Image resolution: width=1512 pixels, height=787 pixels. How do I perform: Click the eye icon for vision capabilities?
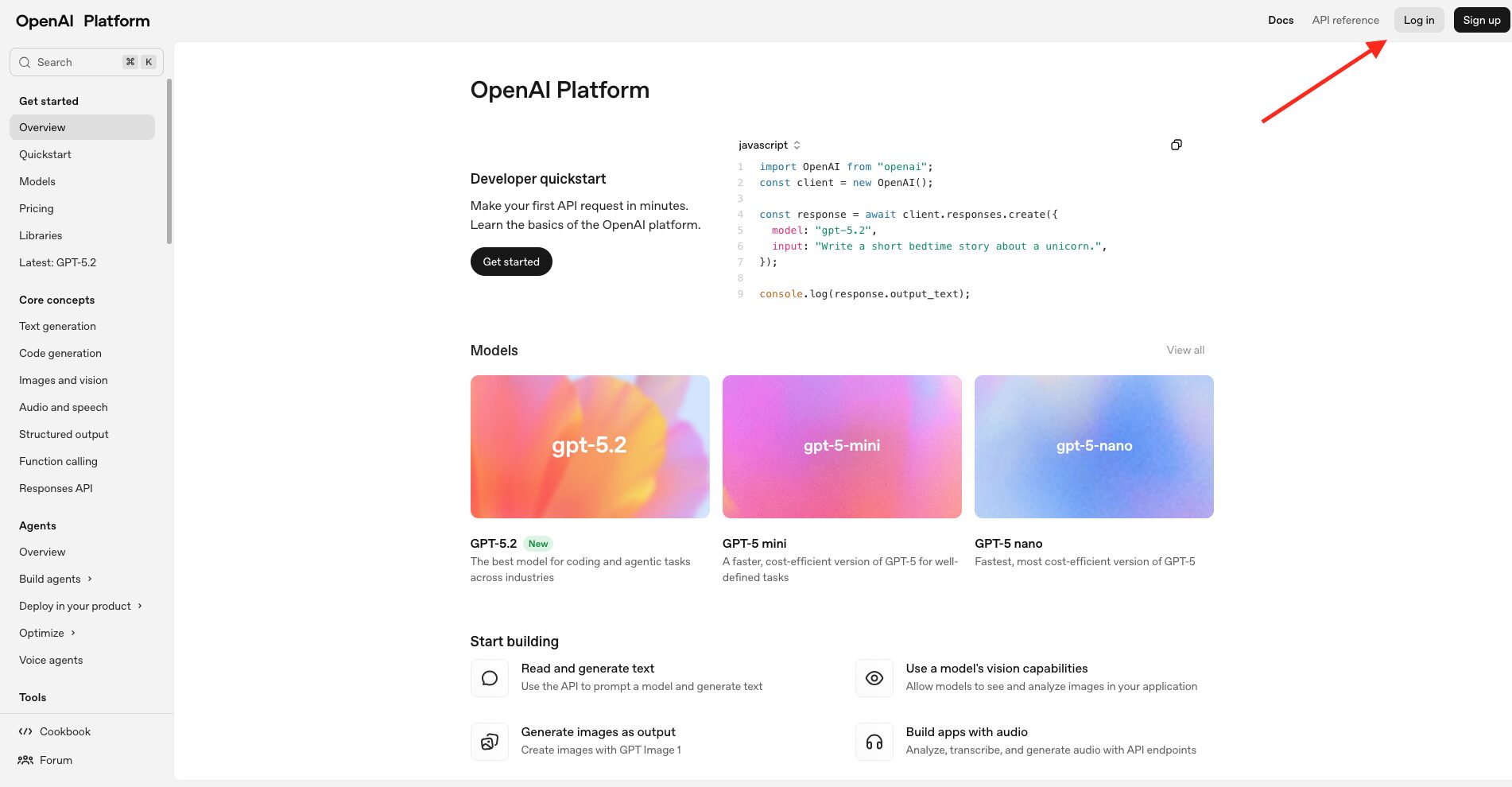pyautogui.click(x=874, y=677)
